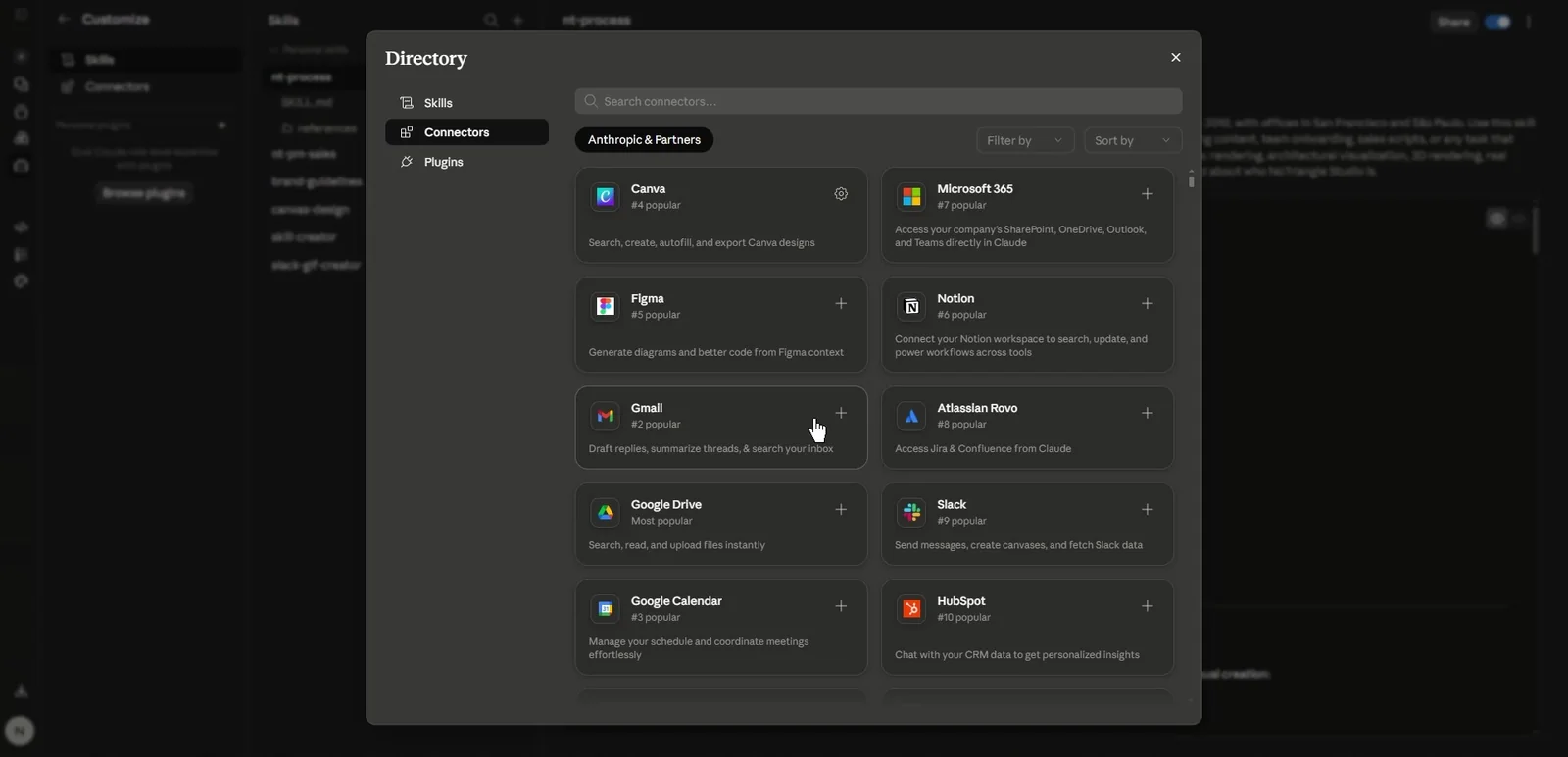Click the "Directory" dialog heading
This screenshot has height=757, width=1568.
[x=426, y=58]
